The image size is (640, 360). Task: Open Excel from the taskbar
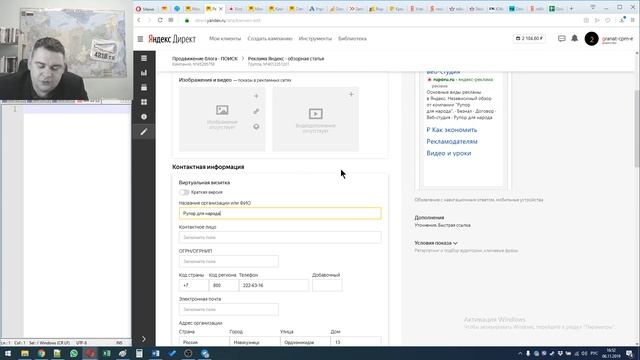107,353
